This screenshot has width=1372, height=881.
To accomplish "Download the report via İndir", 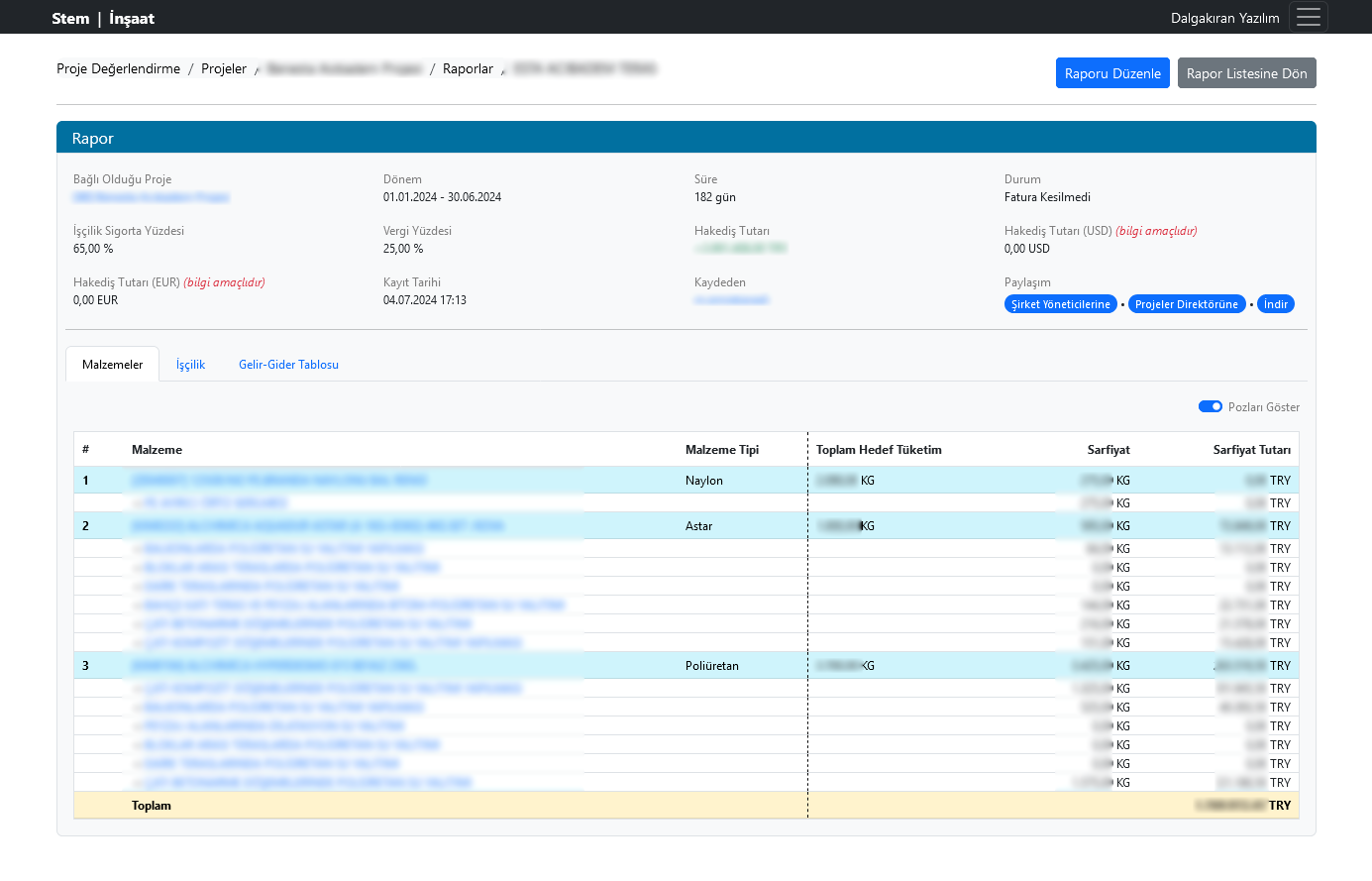I will pos(1276,304).
